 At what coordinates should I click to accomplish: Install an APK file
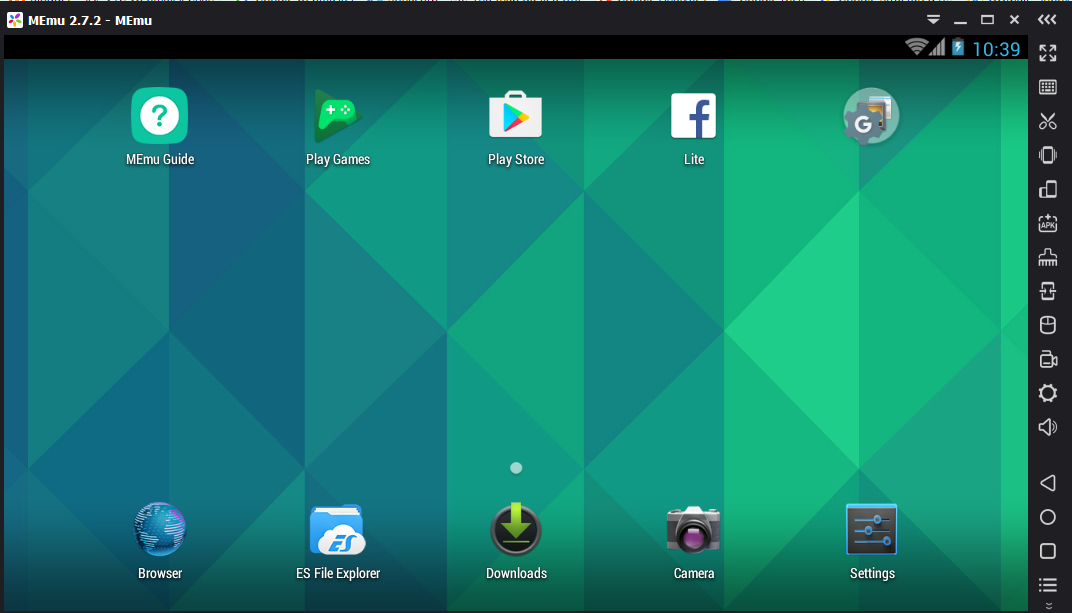(1047, 223)
